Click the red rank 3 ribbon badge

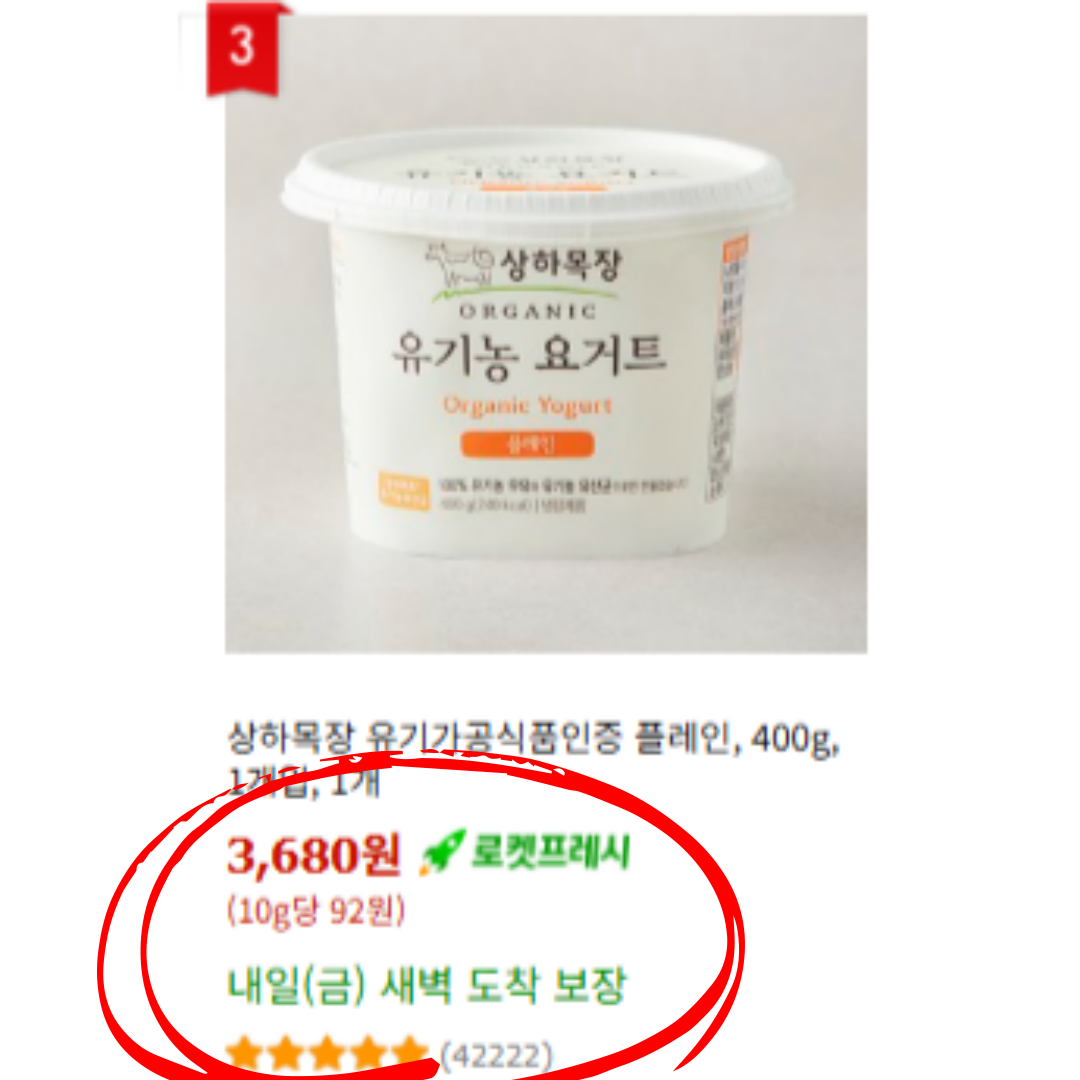tap(242, 48)
